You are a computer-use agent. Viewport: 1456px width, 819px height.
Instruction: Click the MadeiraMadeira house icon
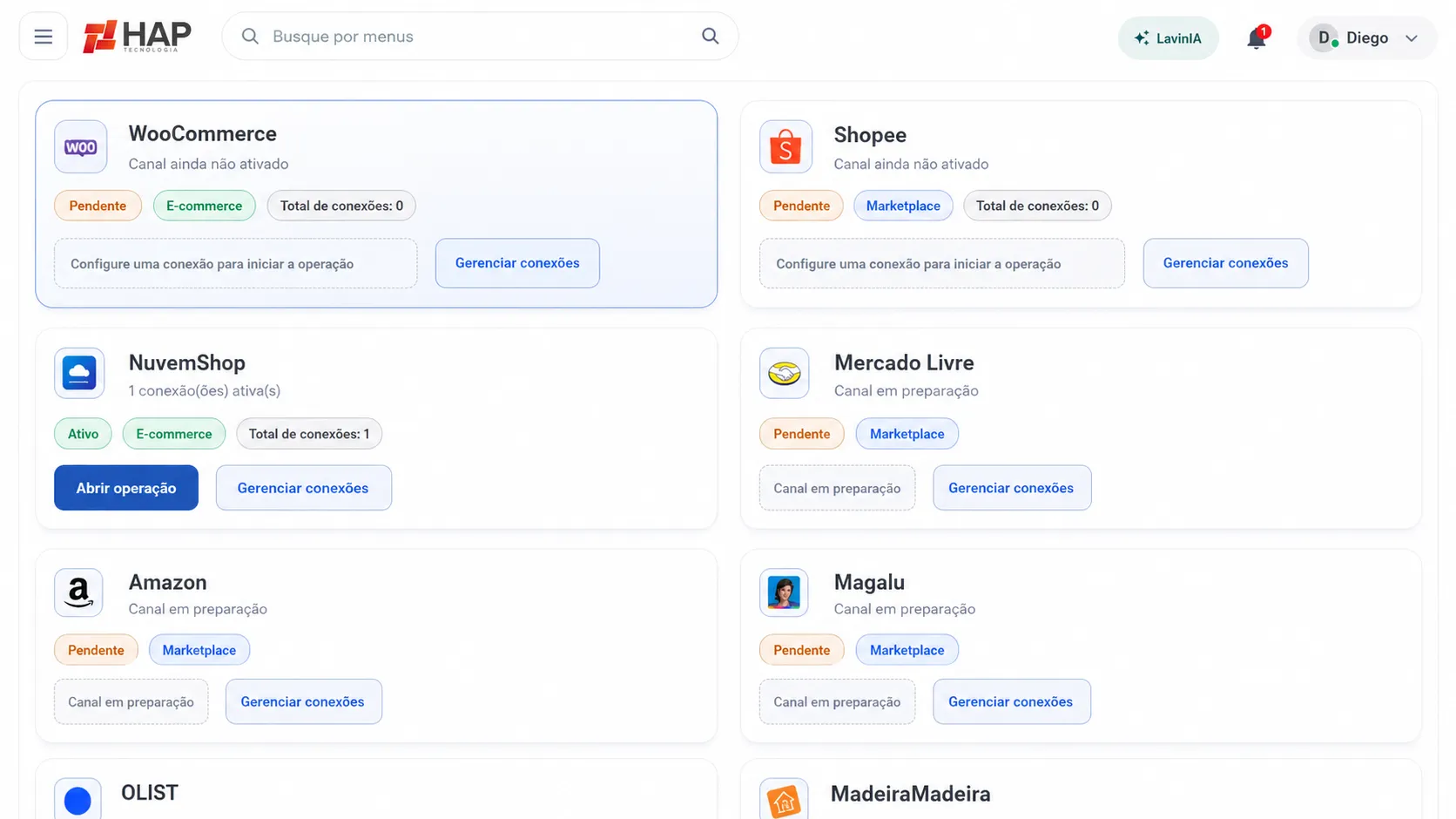click(784, 800)
